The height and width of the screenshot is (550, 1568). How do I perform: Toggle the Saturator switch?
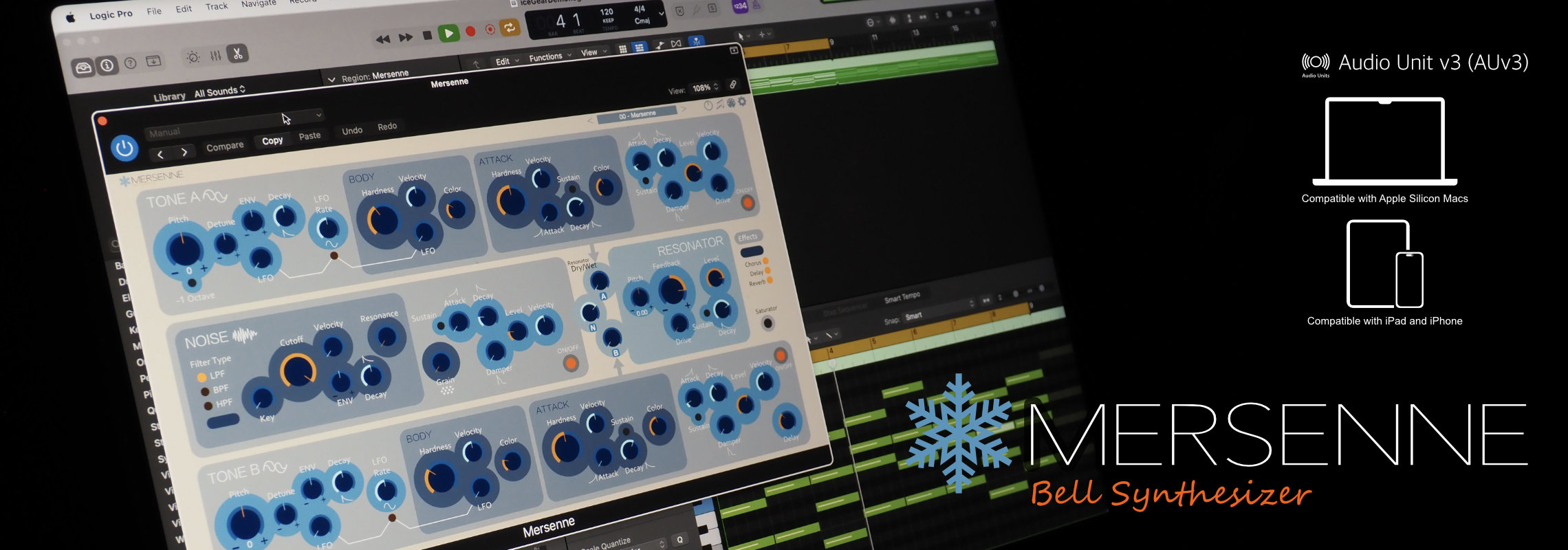(x=767, y=323)
